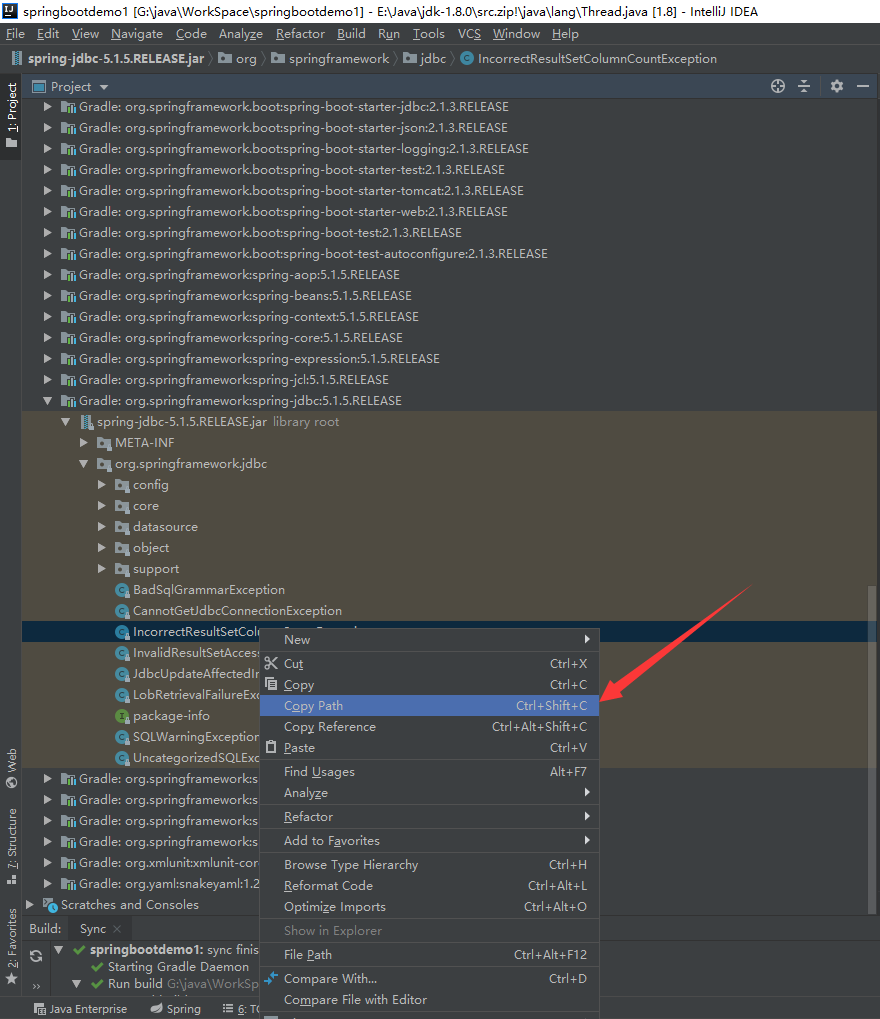Select spring-core:5.1.5.RELEASE Gradle library row
880x1019 pixels.
click(240, 338)
